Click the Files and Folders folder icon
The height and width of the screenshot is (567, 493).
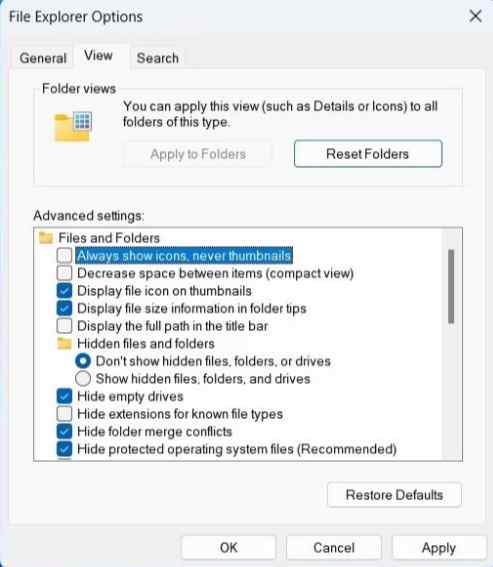(x=46, y=238)
